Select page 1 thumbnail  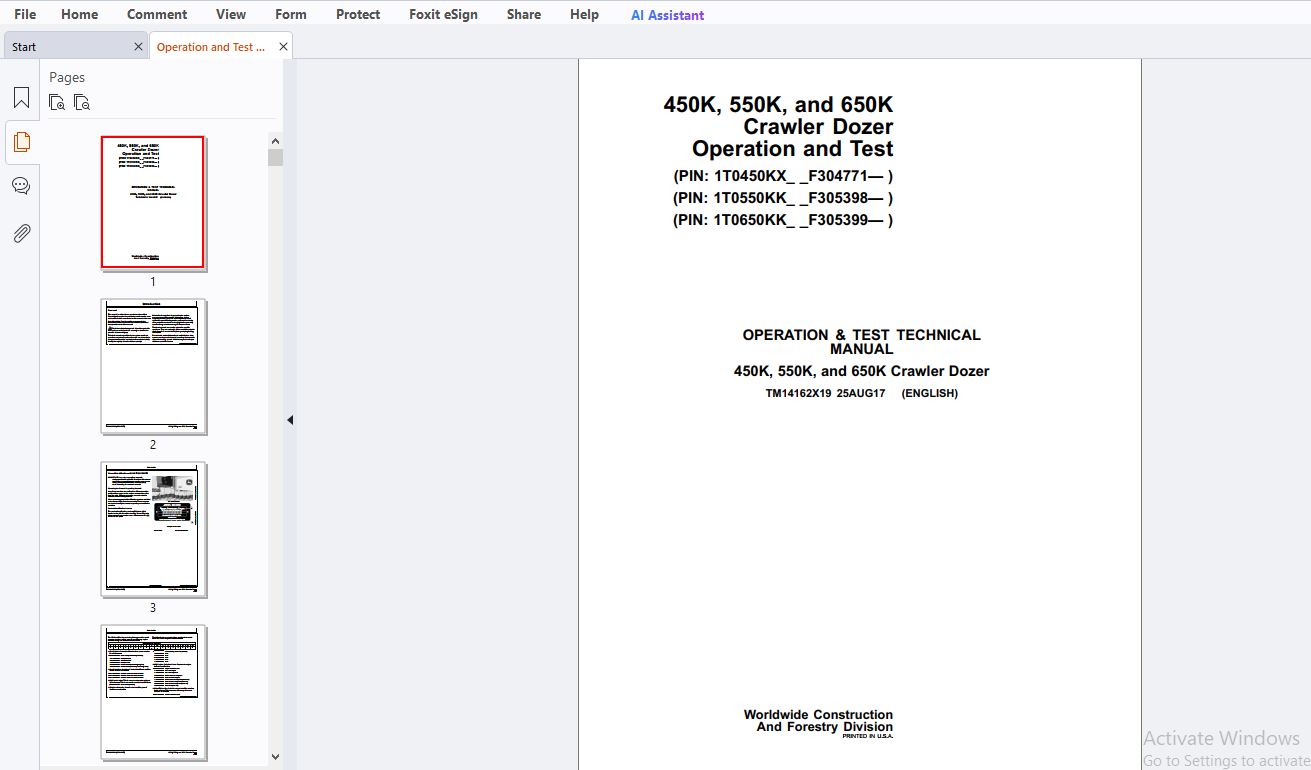pos(153,203)
